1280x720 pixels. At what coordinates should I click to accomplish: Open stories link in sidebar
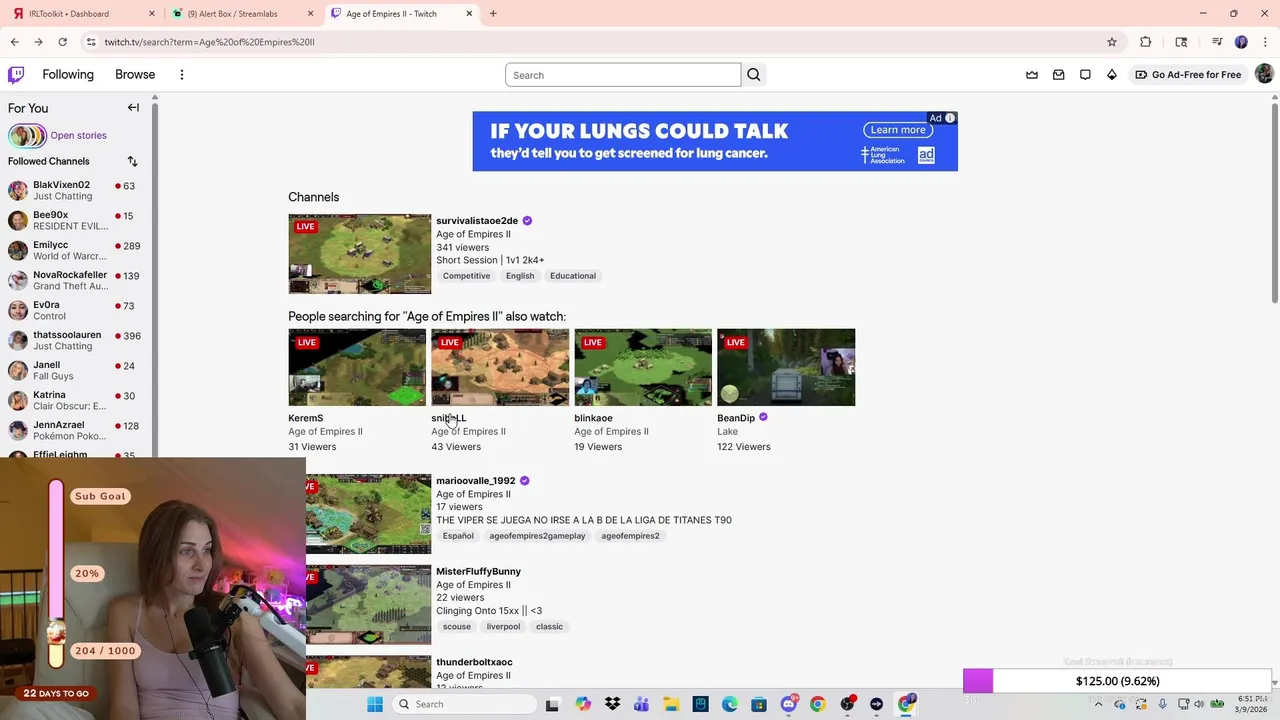pos(78,135)
